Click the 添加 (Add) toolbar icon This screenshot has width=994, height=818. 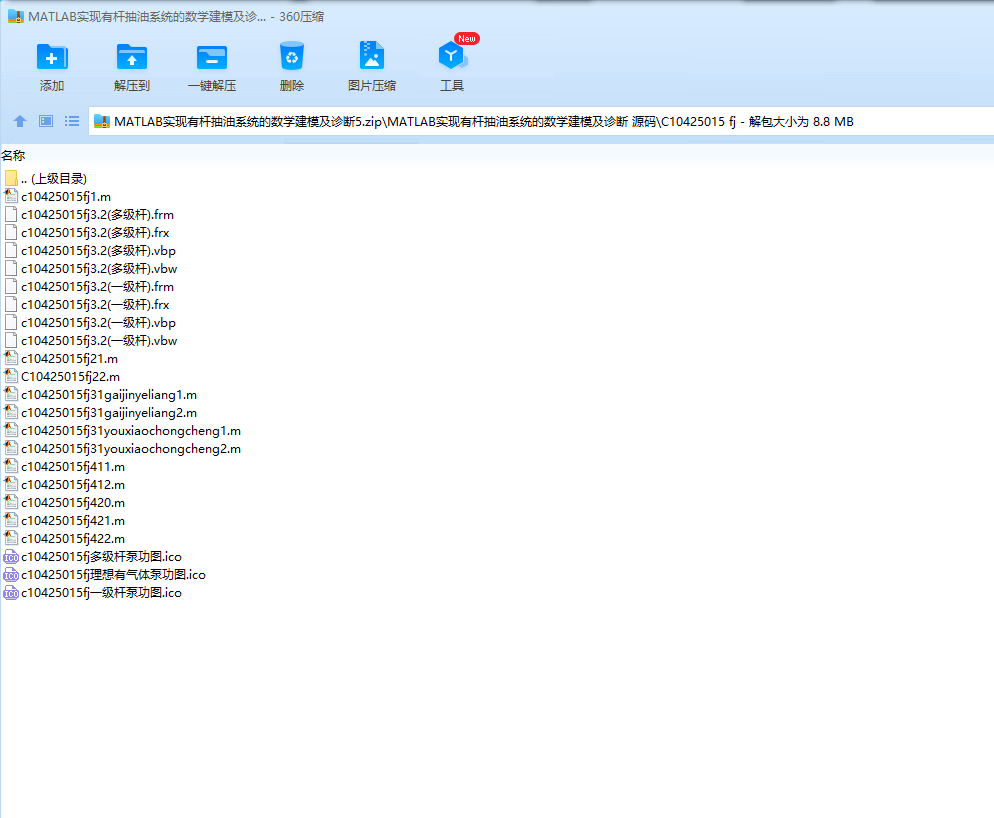[52, 57]
